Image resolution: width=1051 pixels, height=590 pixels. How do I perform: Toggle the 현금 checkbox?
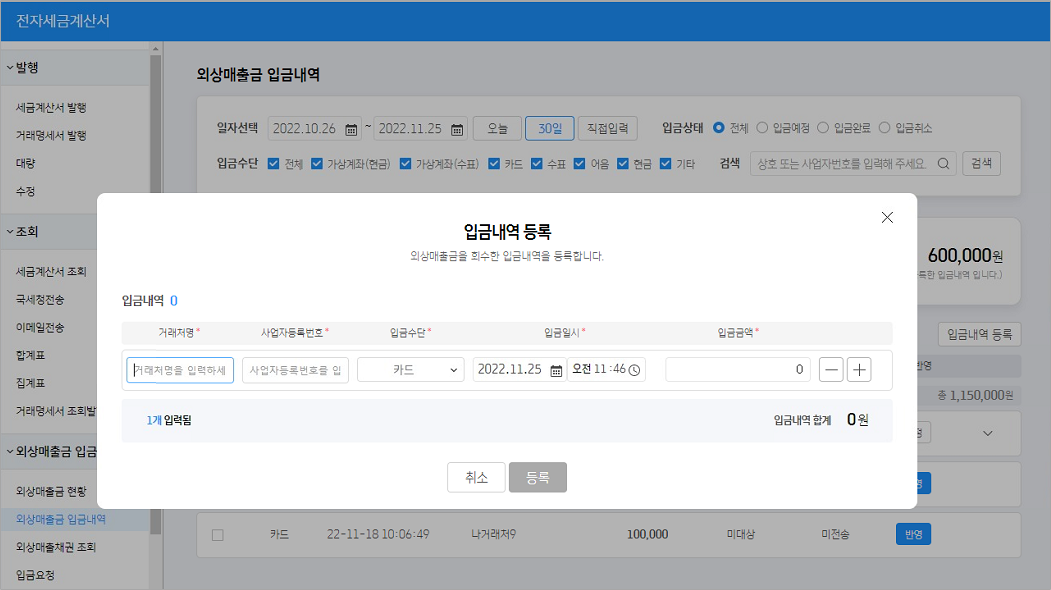(x=623, y=164)
